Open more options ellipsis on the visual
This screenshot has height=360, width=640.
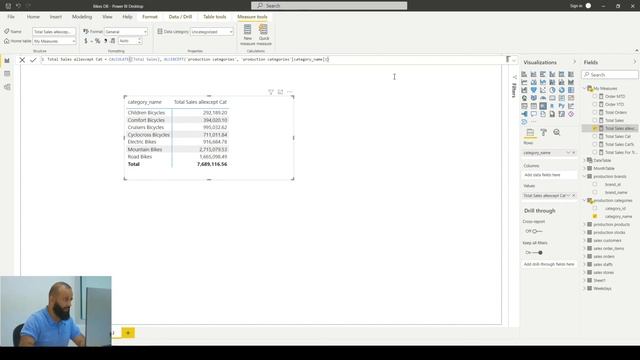(290, 92)
